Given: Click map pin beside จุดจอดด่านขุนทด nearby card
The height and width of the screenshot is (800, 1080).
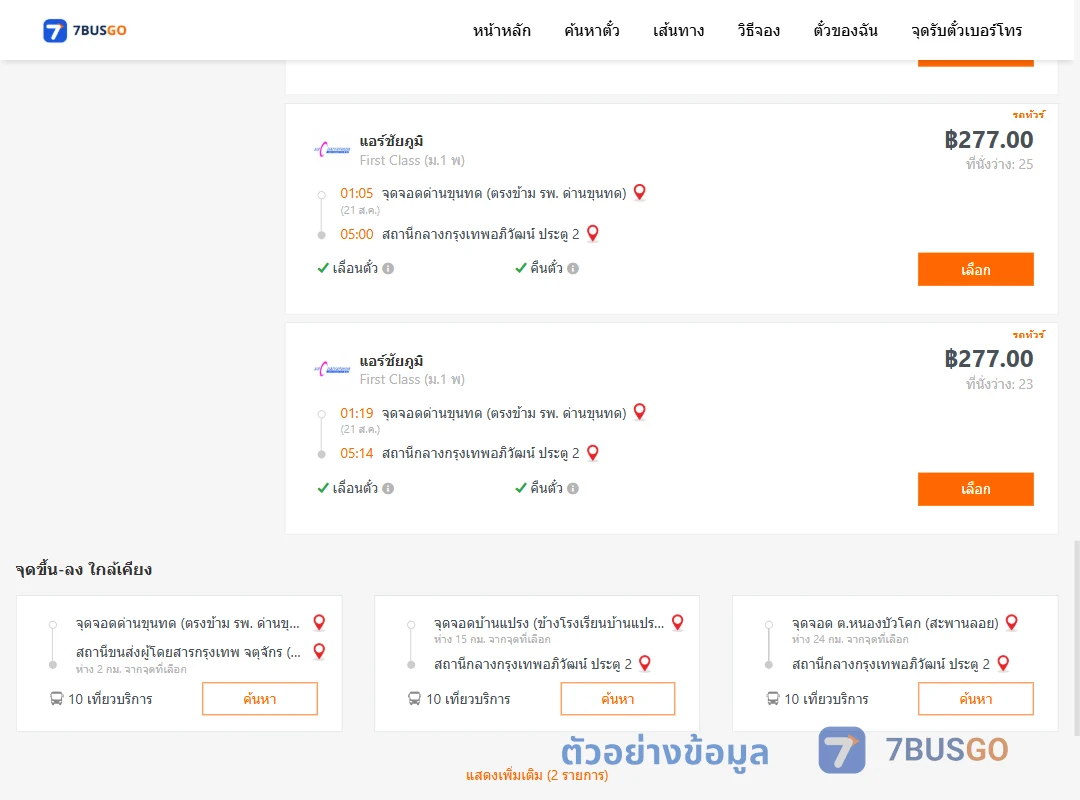Looking at the screenshot, I should [319, 623].
